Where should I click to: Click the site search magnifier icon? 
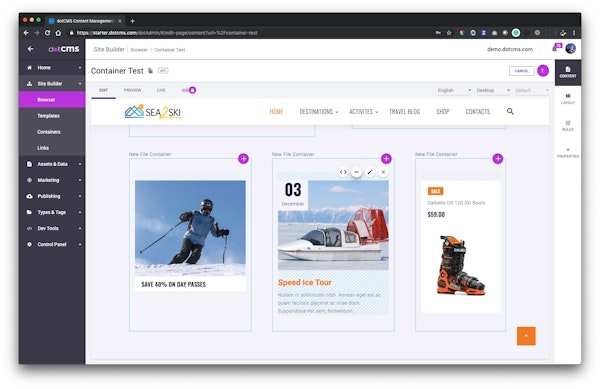tap(510, 111)
